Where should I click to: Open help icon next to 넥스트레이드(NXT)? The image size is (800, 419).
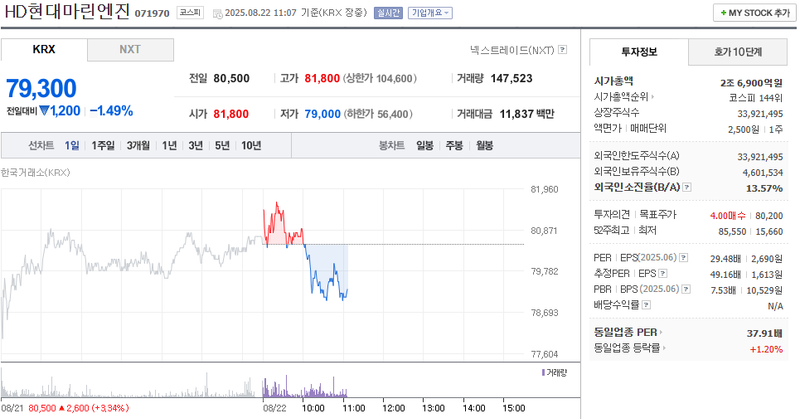click(562, 50)
